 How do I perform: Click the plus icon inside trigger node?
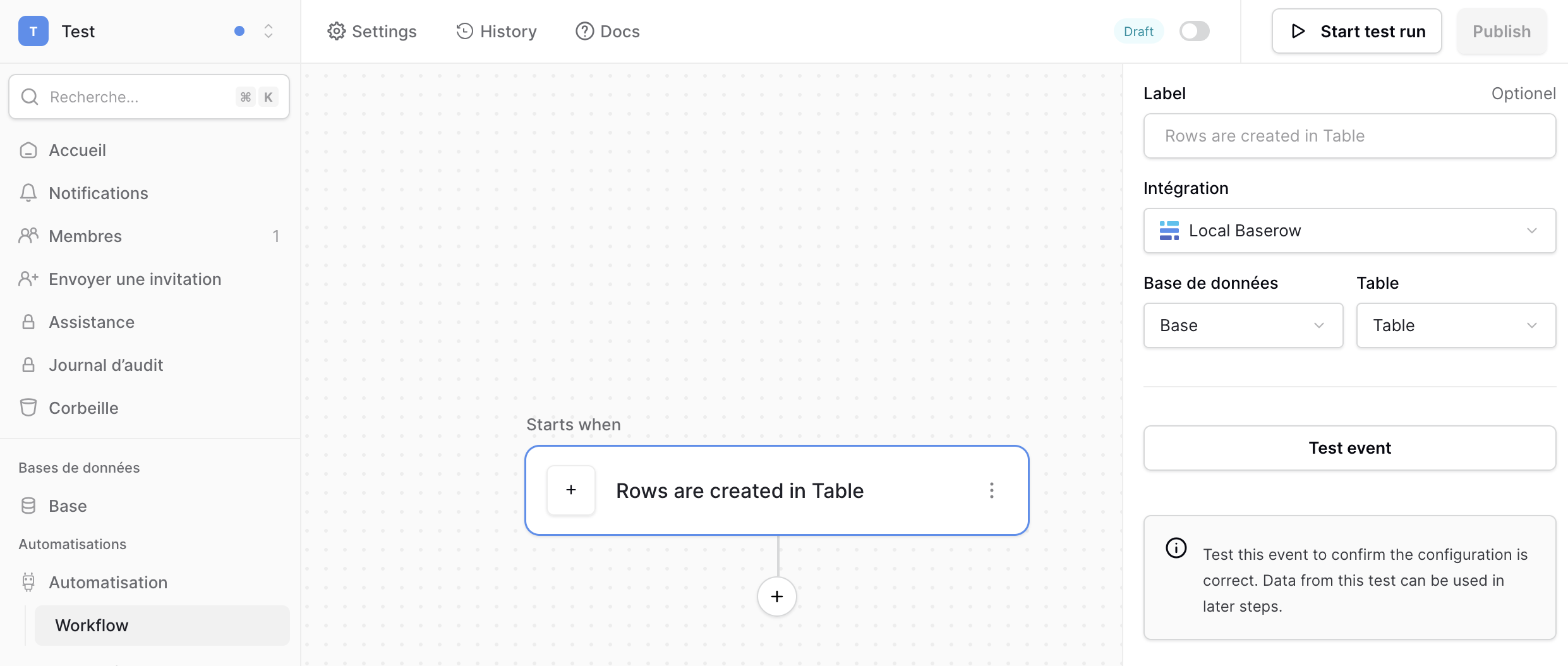pyautogui.click(x=571, y=490)
